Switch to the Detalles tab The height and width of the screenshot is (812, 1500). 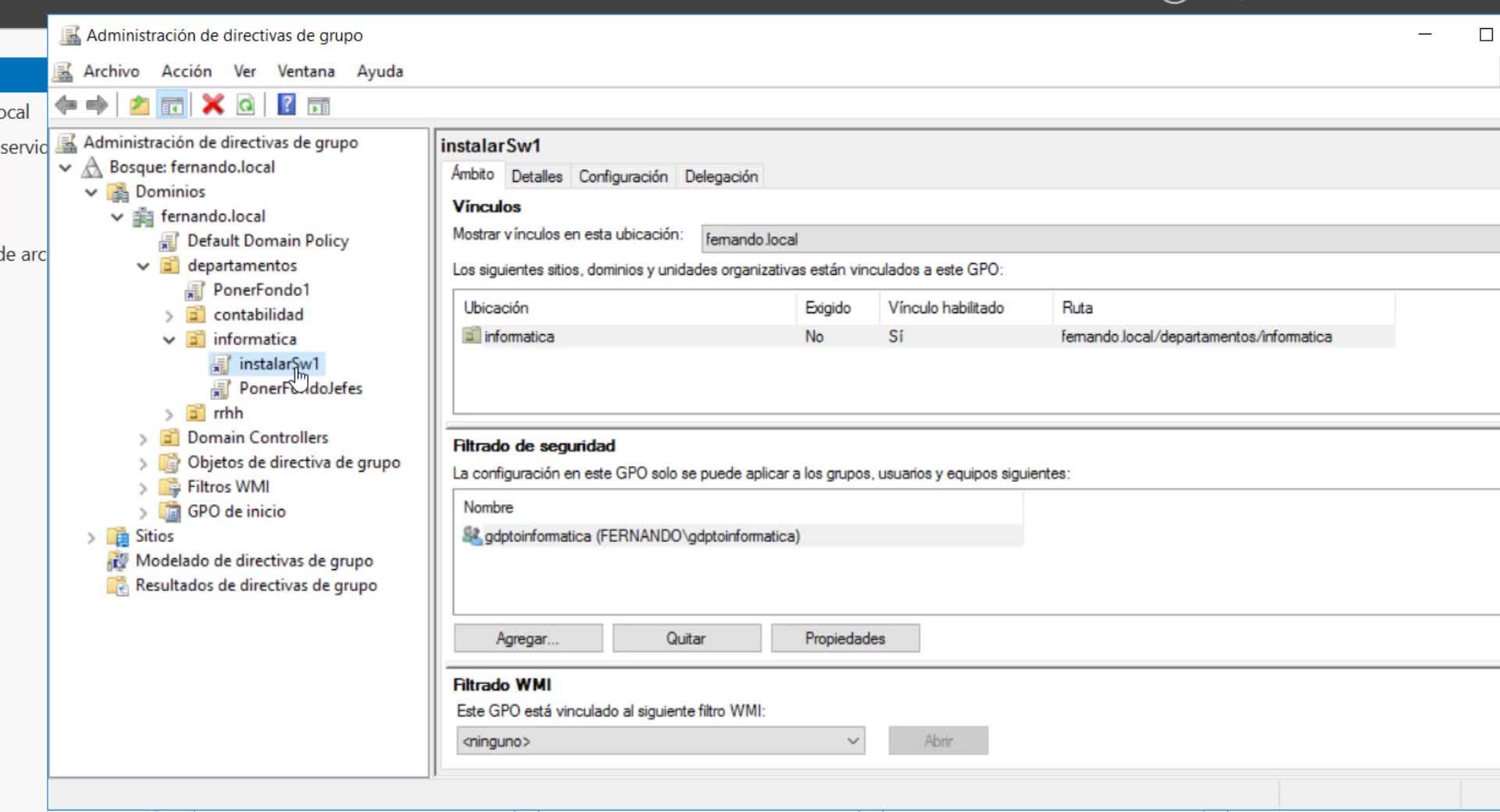pyautogui.click(x=537, y=176)
